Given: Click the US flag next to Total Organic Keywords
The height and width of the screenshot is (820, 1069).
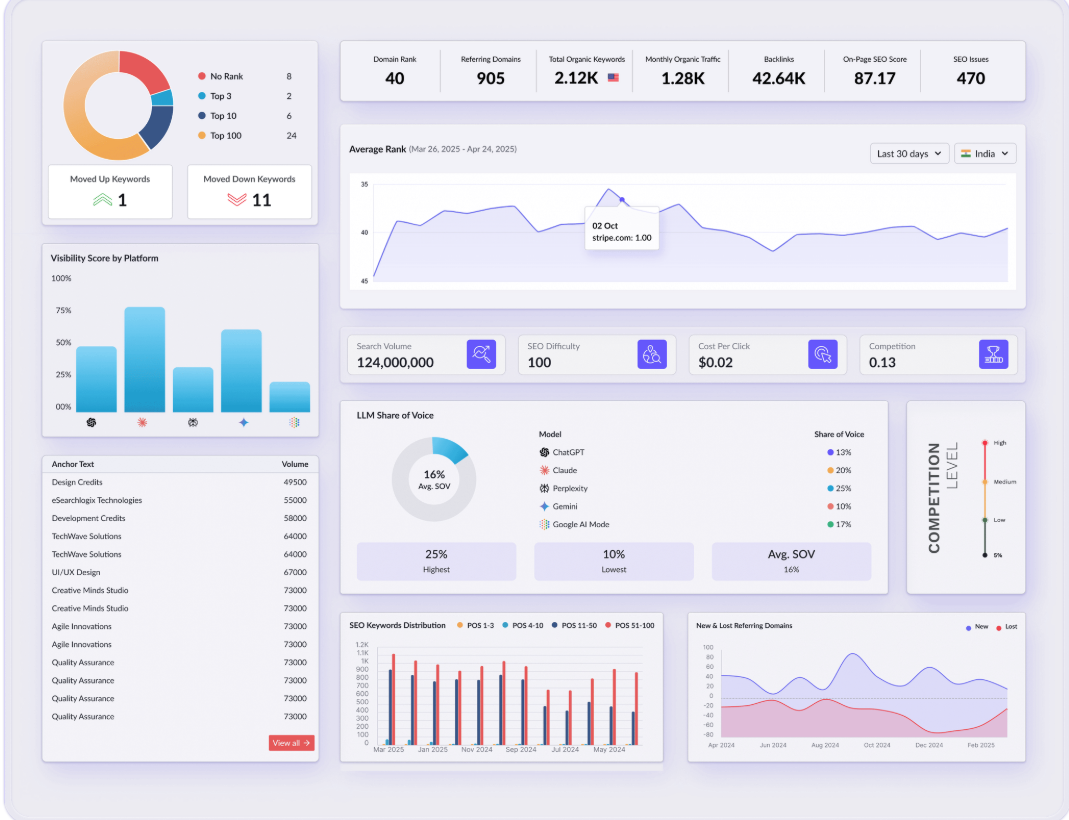Looking at the screenshot, I should [613, 78].
